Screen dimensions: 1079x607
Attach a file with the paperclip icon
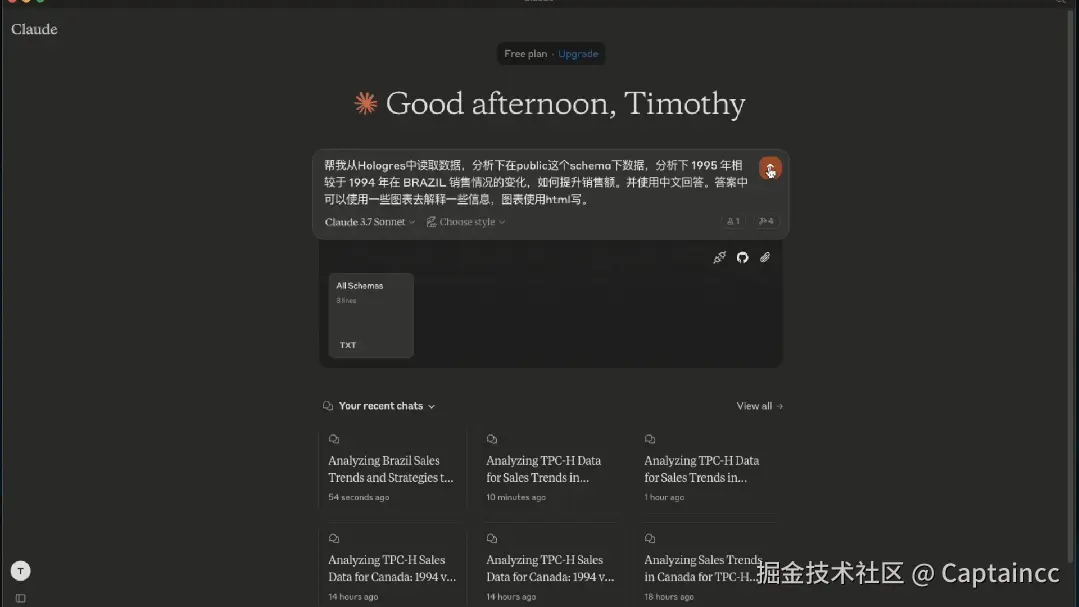tap(765, 257)
